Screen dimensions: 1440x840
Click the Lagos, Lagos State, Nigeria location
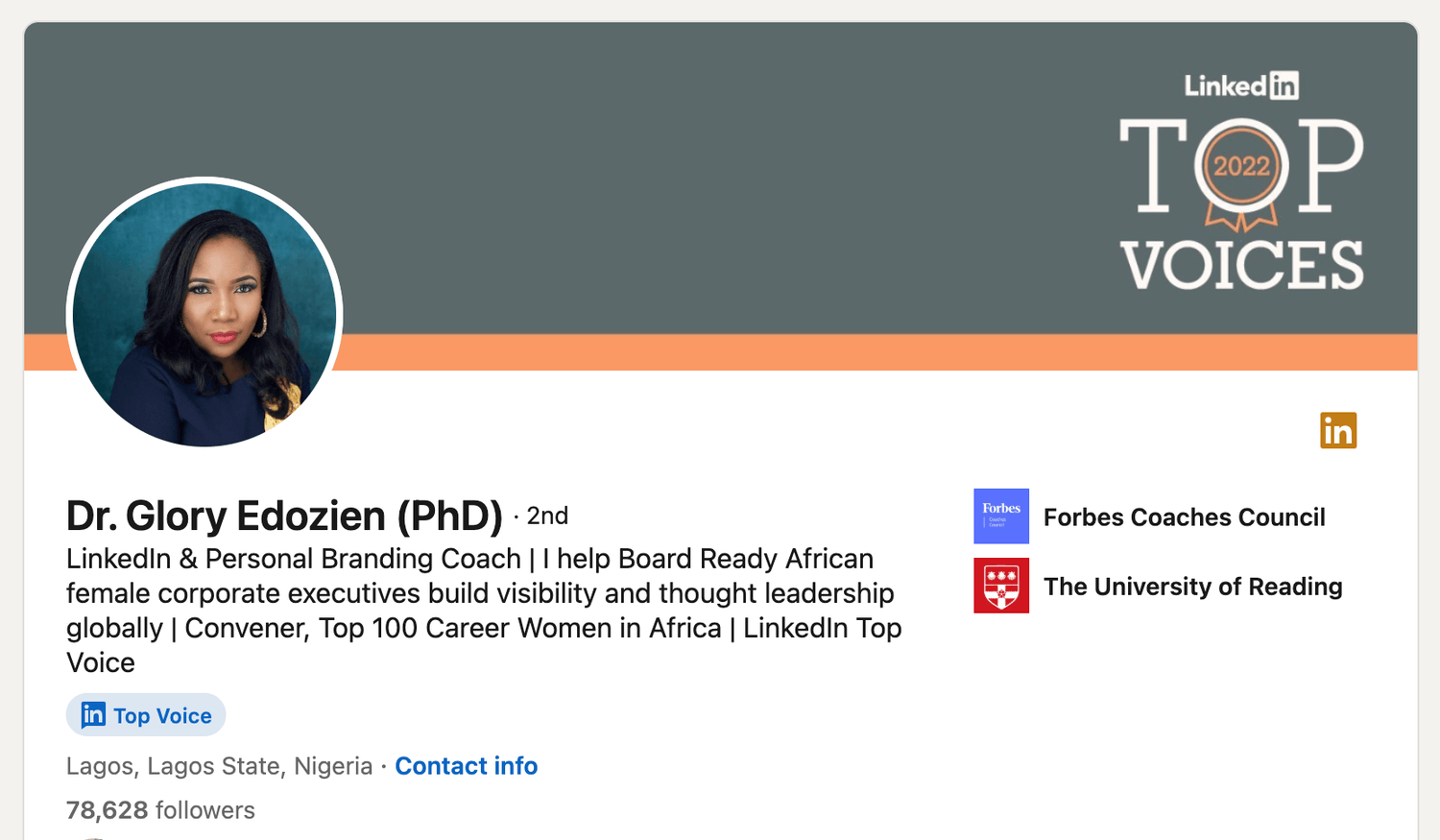click(219, 766)
